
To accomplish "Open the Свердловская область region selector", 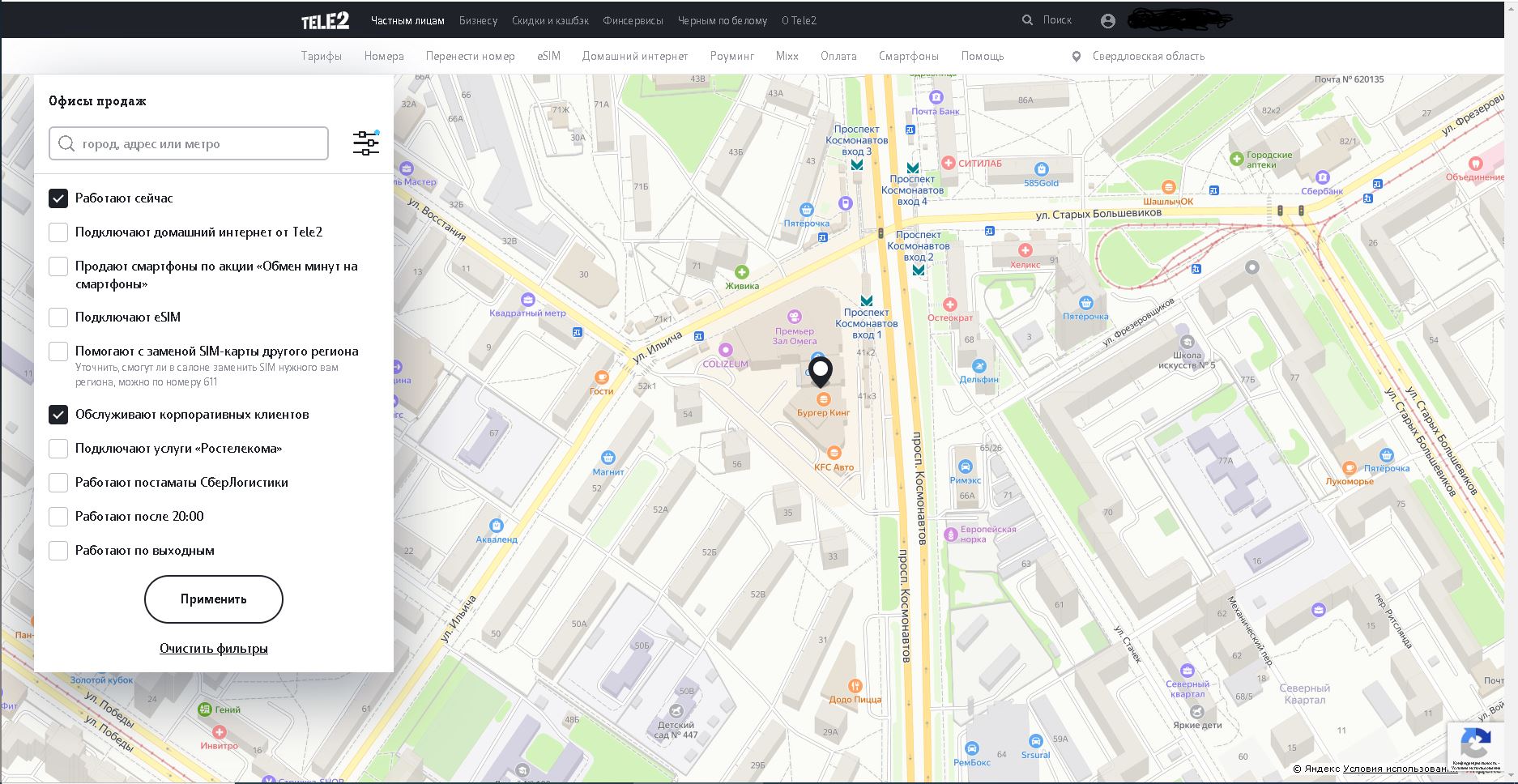I will coord(1148,57).
